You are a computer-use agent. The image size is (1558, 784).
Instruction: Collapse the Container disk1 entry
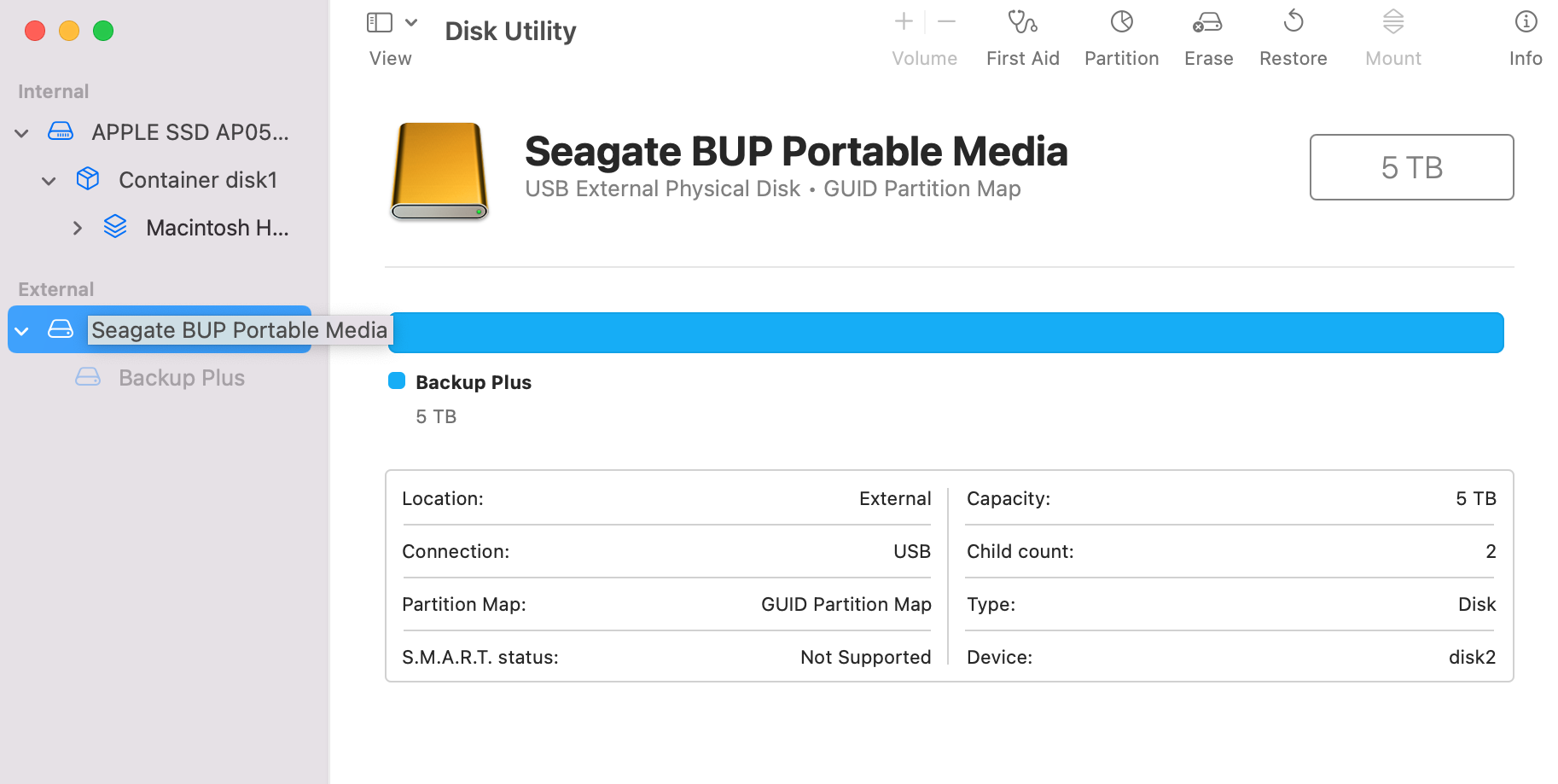pos(49,181)
